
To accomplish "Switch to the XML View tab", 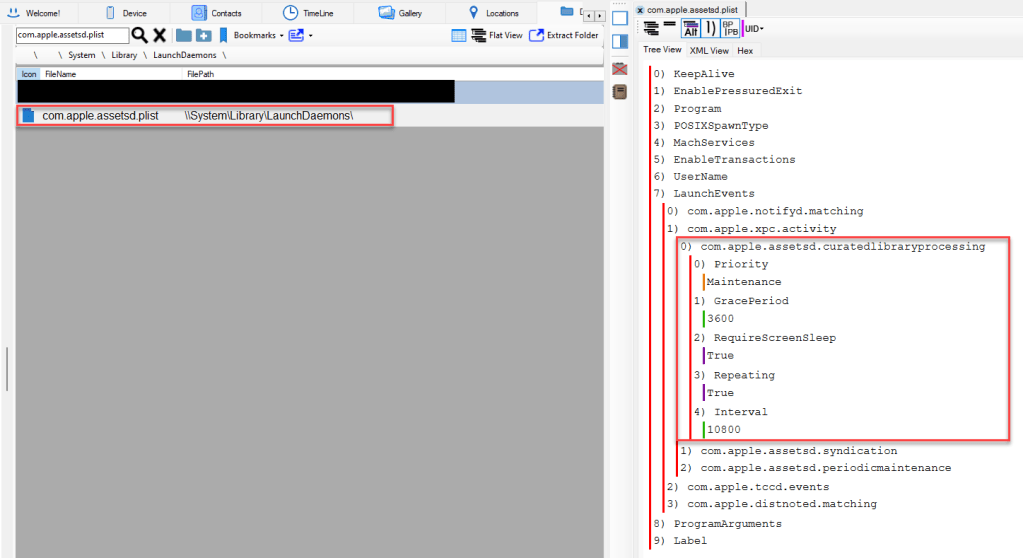I will (709, 50).
